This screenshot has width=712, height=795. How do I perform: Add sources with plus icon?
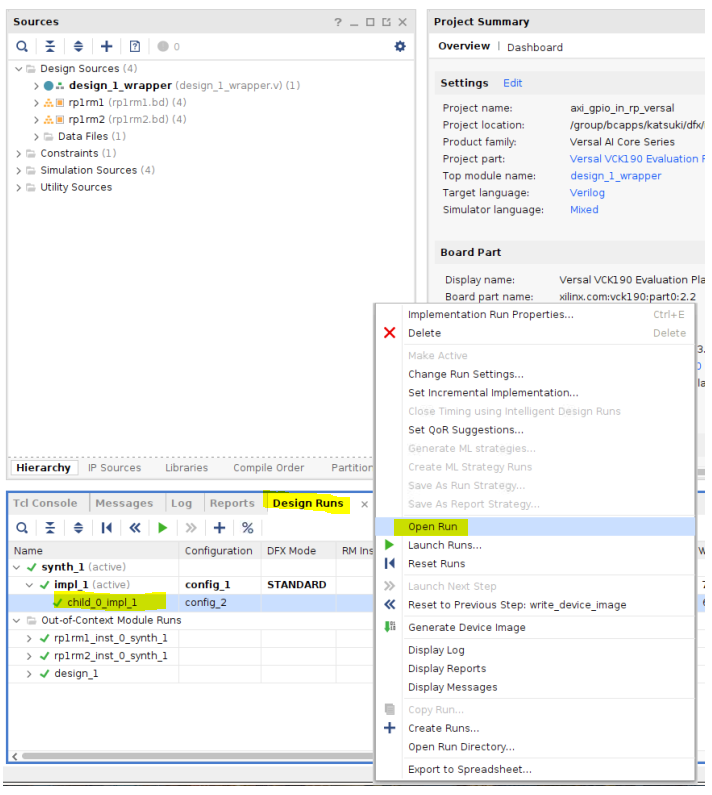(106, 47)
